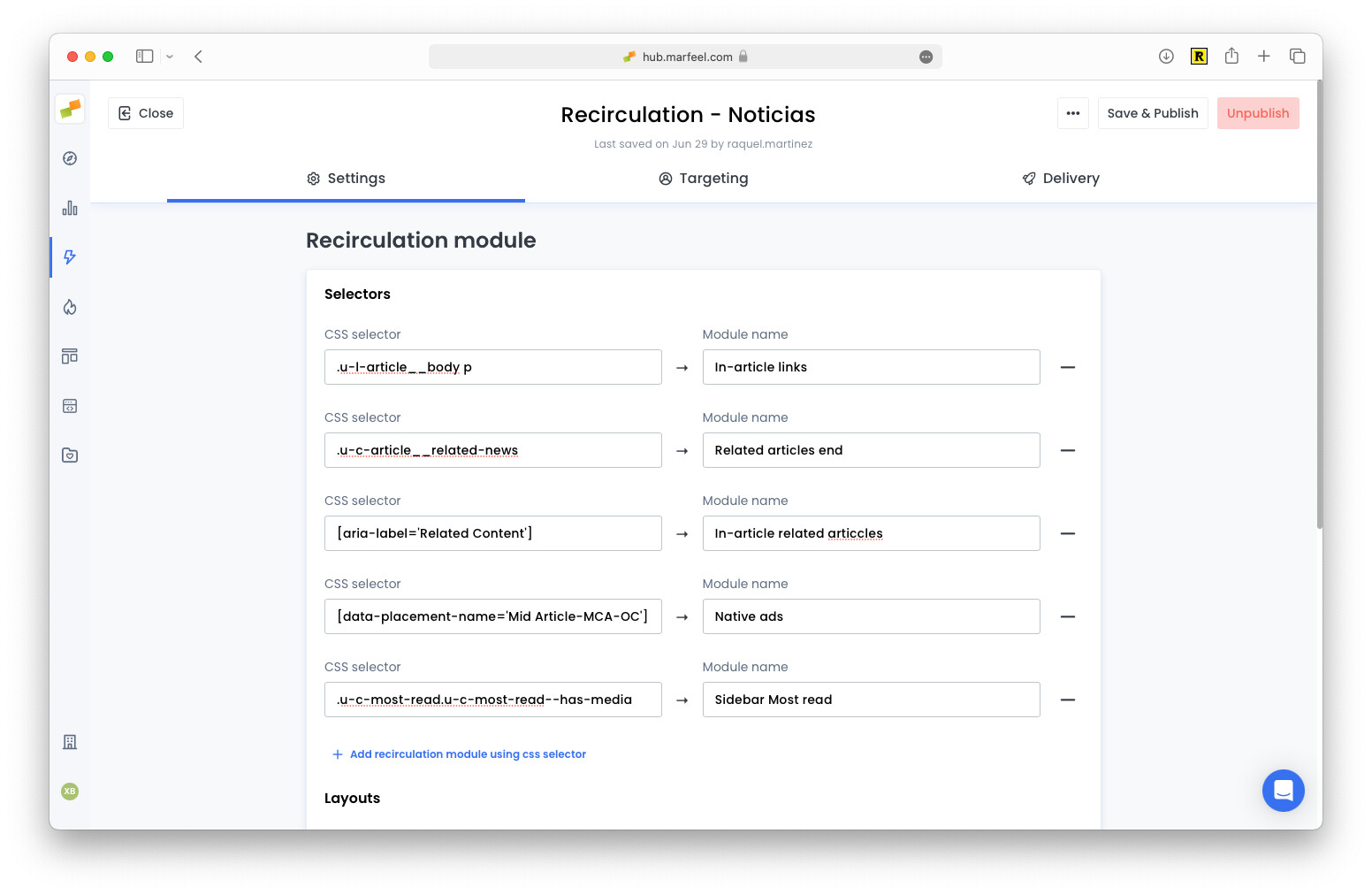The image size is (1372, 895).
Task: Click the organization building icon near sidebar bottom
Action: (x=70, y=742)
